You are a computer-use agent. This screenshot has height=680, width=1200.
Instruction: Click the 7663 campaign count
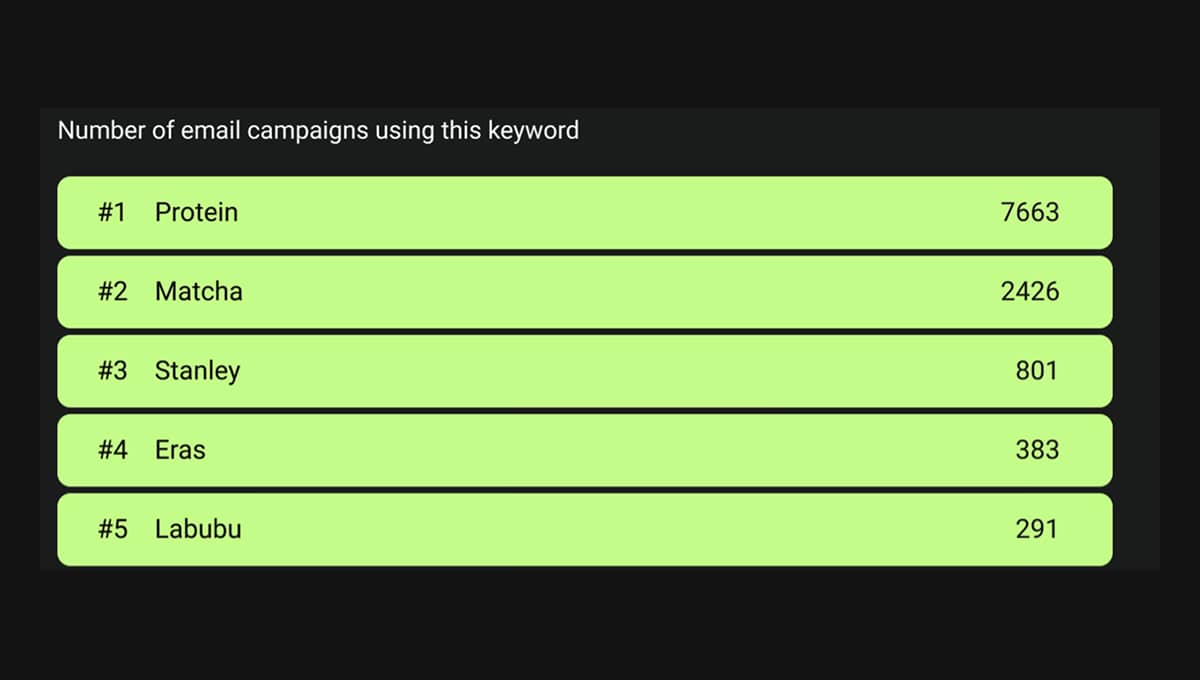pos(1029,212)
